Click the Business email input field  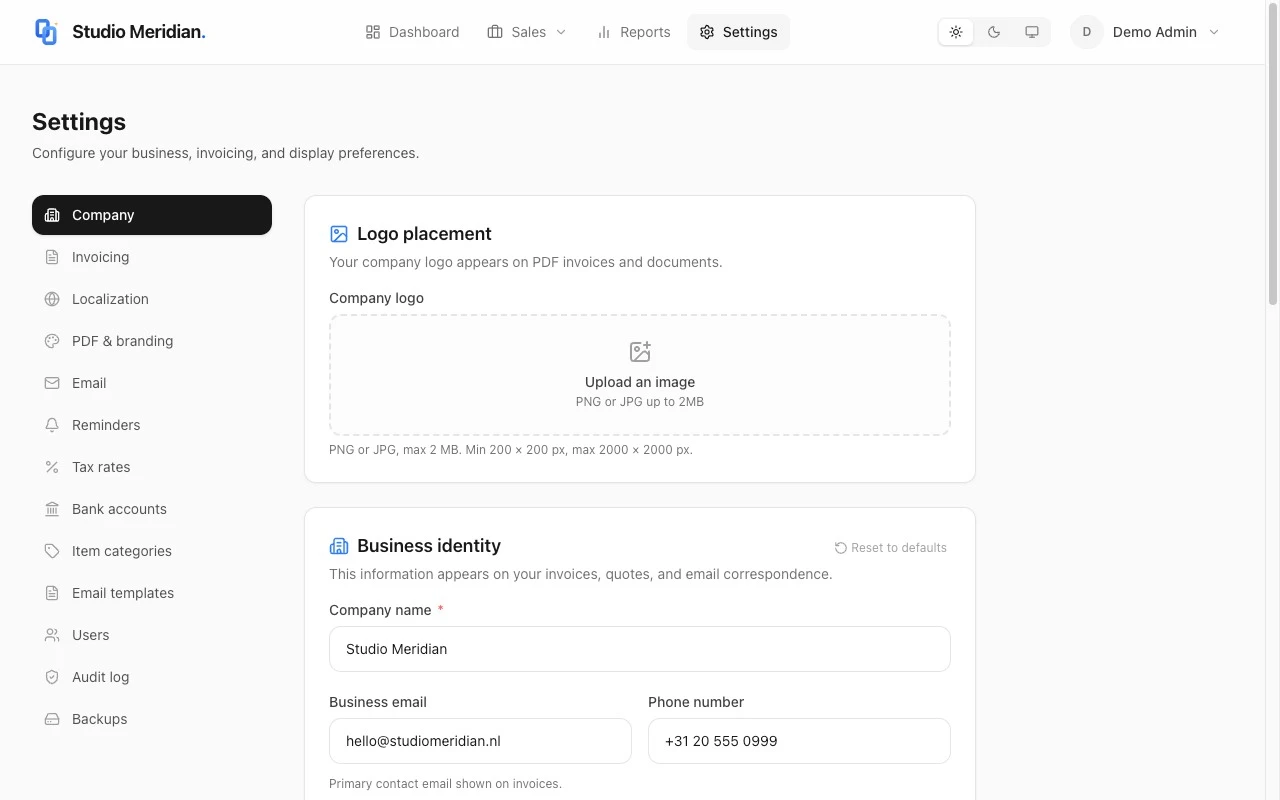(480, 741)
